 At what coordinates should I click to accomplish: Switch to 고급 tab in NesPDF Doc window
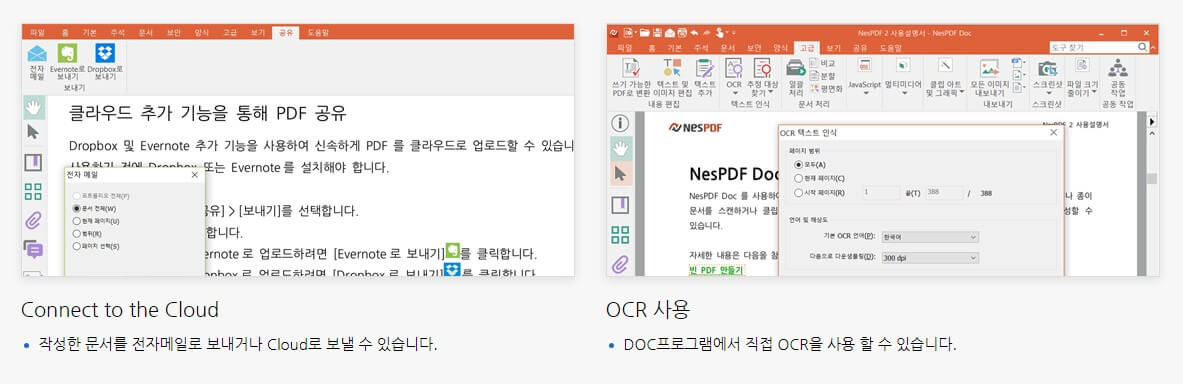807,48
